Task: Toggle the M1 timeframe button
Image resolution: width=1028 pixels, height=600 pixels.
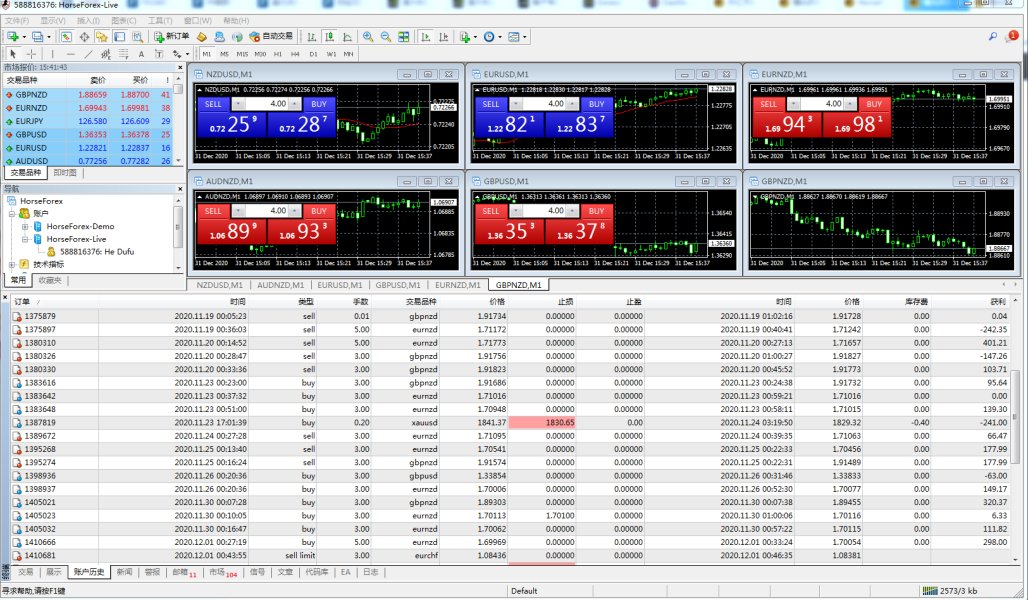Action: (x=207, y=54)
